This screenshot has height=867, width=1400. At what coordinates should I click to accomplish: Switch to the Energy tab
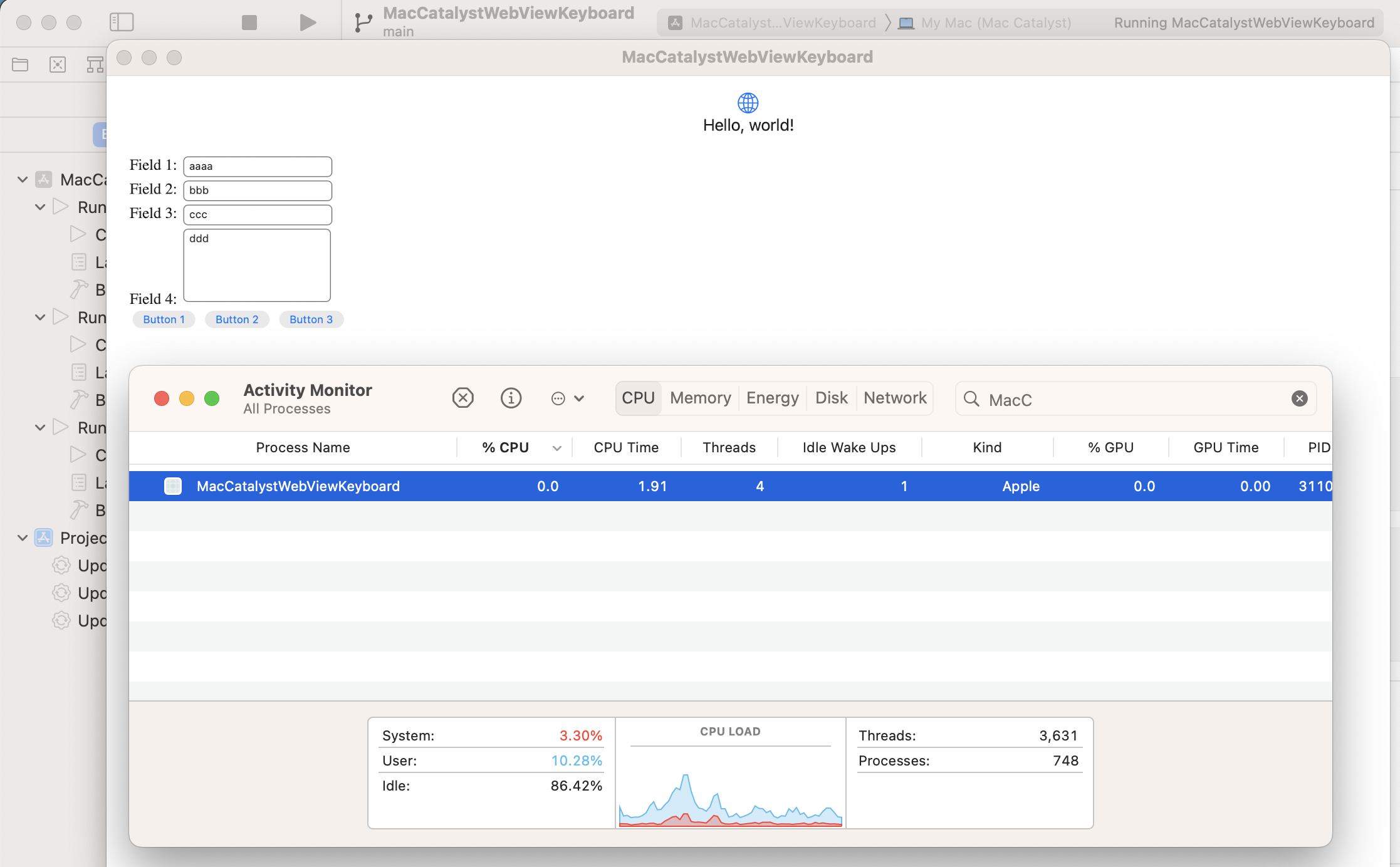click(x=772, y=398)
